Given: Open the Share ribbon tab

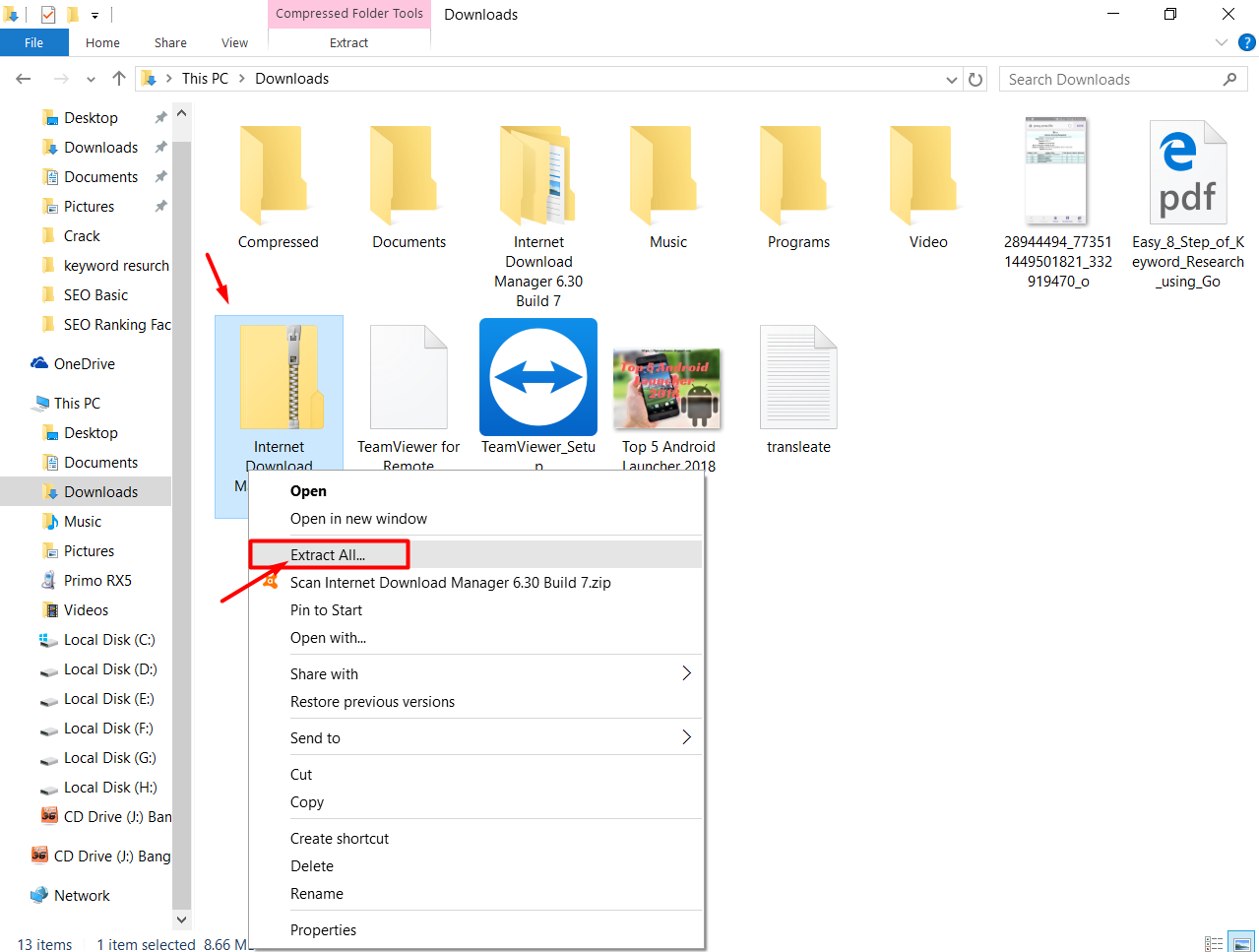Looking at the screenshot, I should pyautogui.click(x=170, y=42).
